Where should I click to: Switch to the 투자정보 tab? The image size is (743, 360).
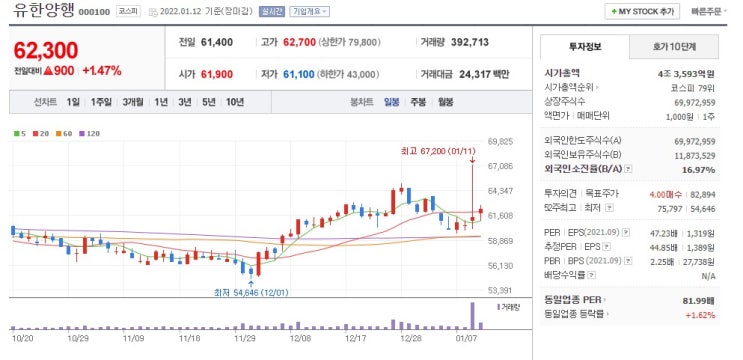coord(585,46)
